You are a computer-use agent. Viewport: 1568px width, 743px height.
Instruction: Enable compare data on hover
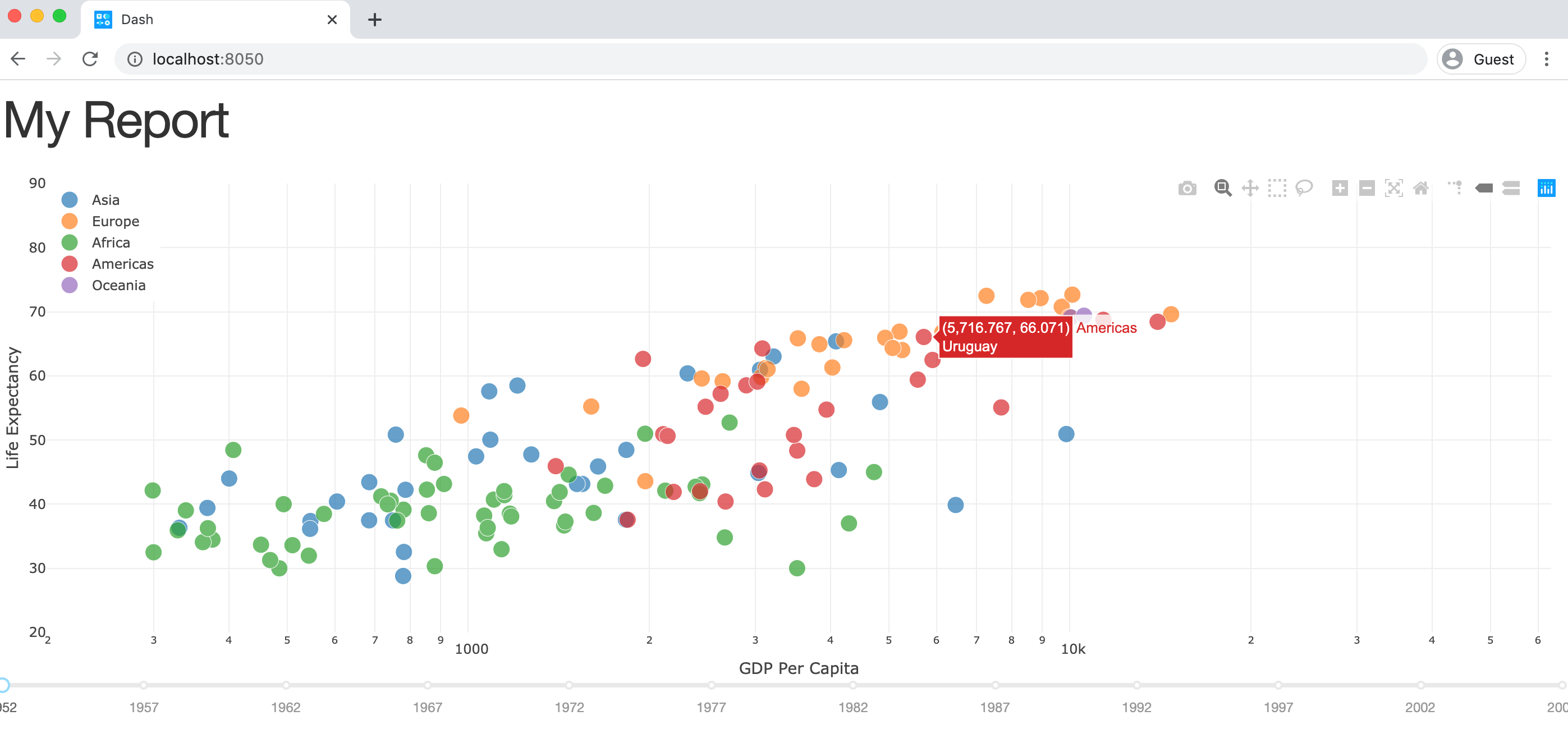coord(1511,188)
